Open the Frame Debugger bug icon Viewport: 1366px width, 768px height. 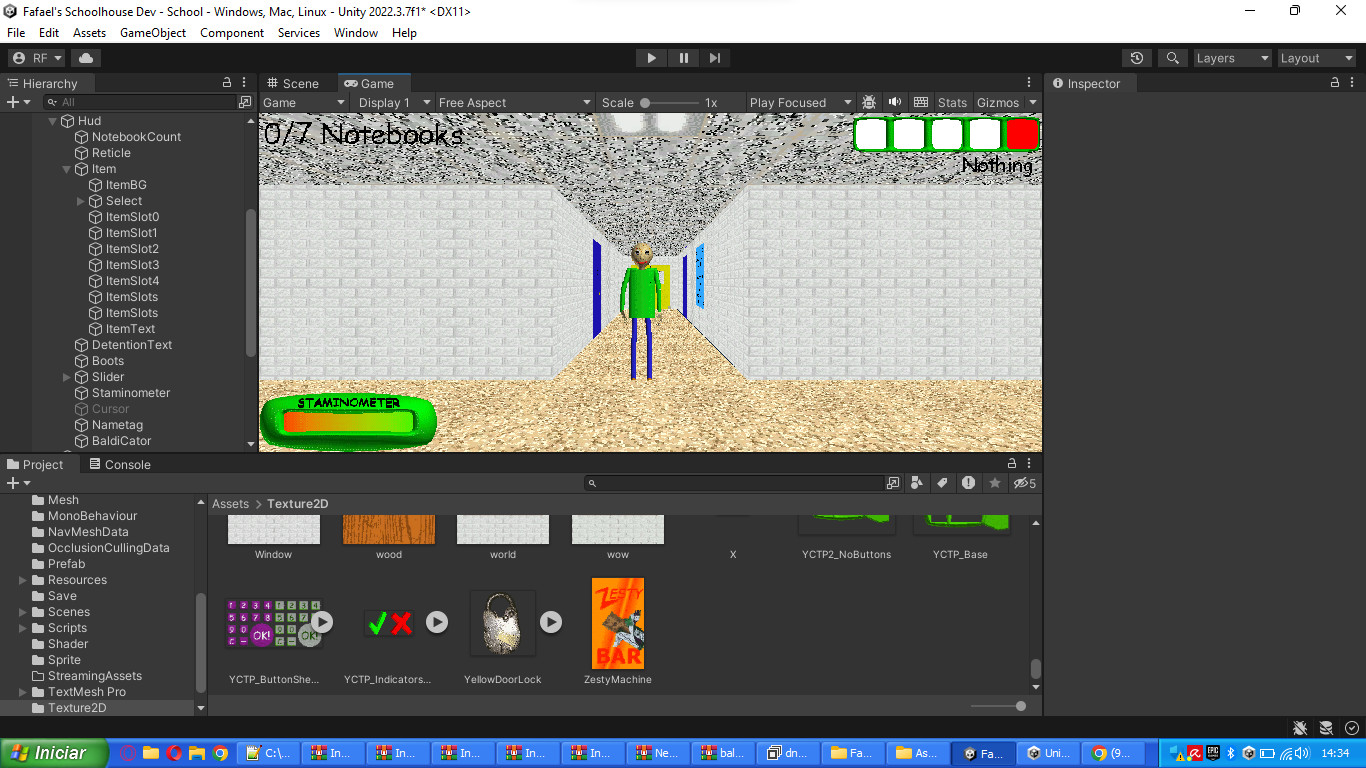click(869, 102)
